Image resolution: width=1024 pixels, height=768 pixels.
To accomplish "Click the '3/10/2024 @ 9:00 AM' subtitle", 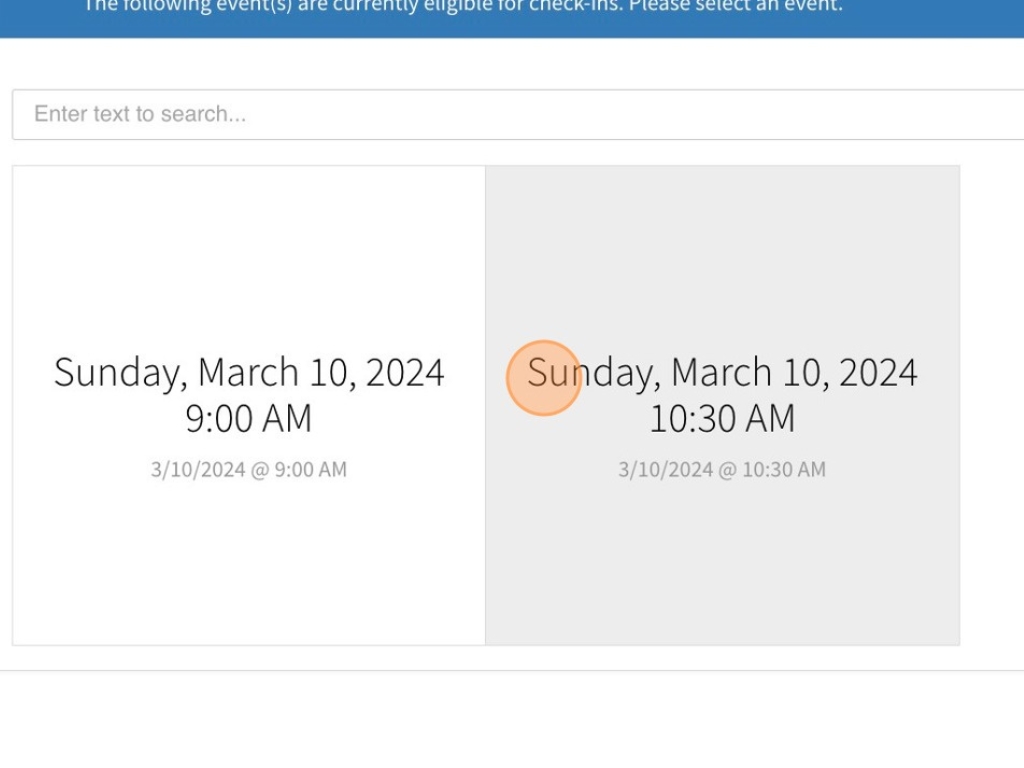I will click(x=249, y=469).
